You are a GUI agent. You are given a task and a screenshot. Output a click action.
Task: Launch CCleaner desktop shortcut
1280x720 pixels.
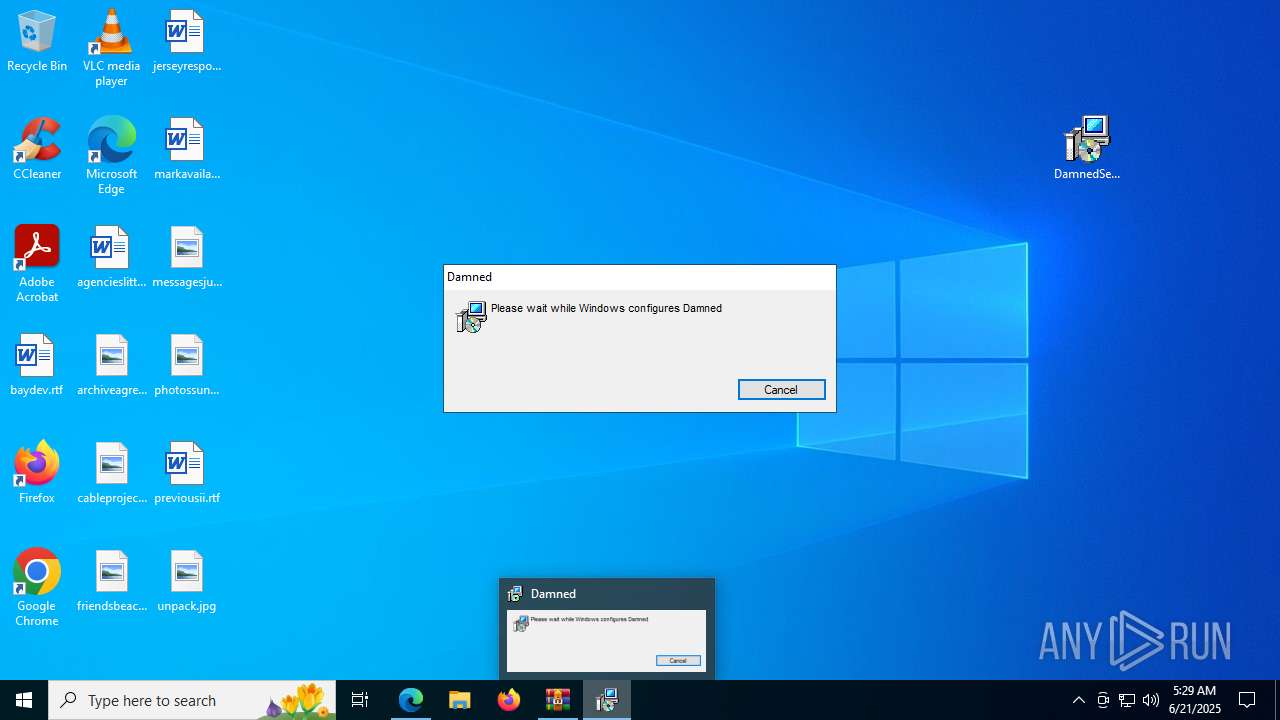[x=37, y=150]
